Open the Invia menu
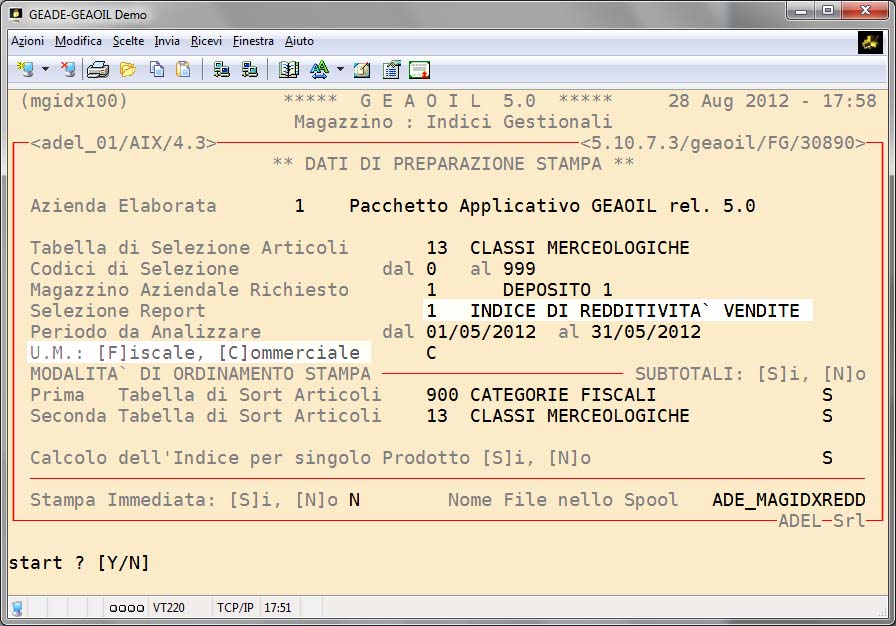The image size is (896, 626). [167, 41]
